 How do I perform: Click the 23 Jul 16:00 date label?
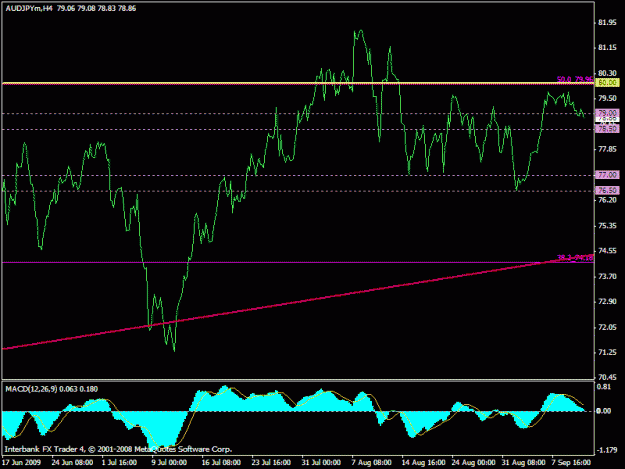click(x=271, y=463)
